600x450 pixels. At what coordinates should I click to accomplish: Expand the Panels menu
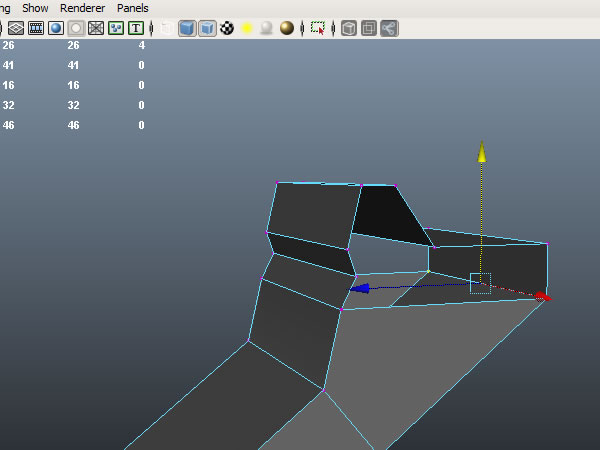132,8
